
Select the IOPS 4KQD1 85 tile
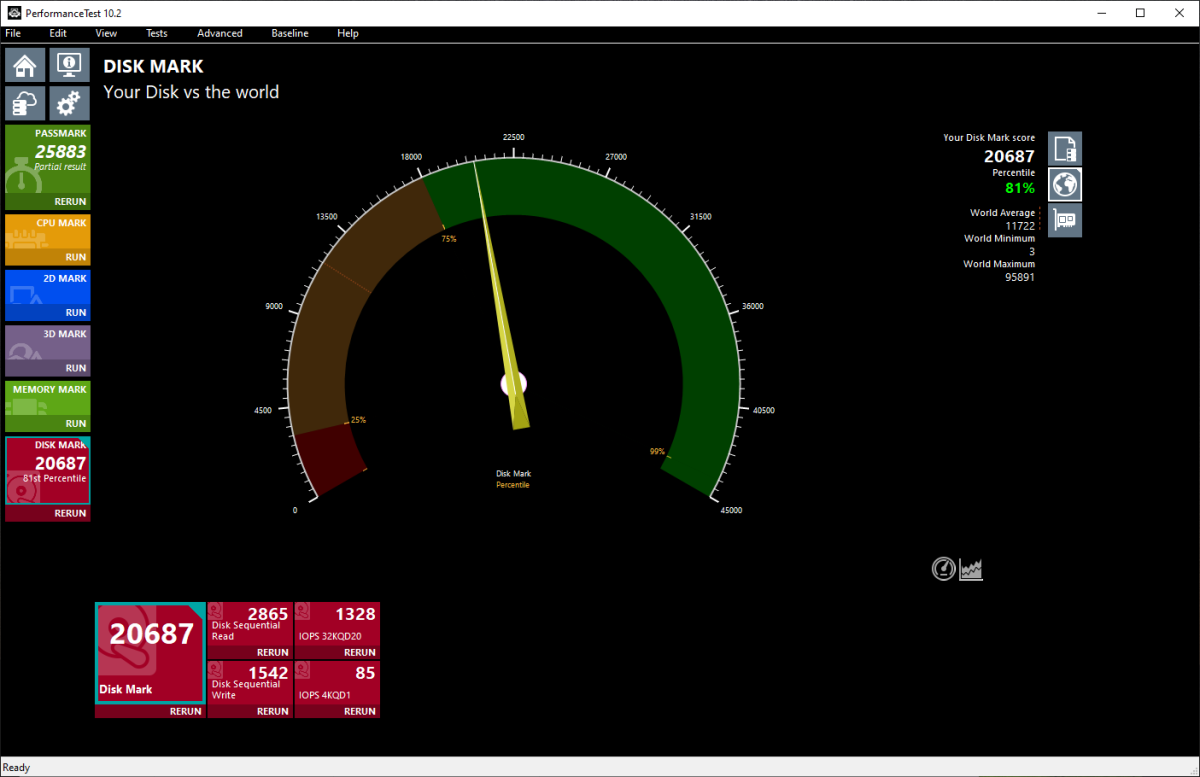(337, 682)
